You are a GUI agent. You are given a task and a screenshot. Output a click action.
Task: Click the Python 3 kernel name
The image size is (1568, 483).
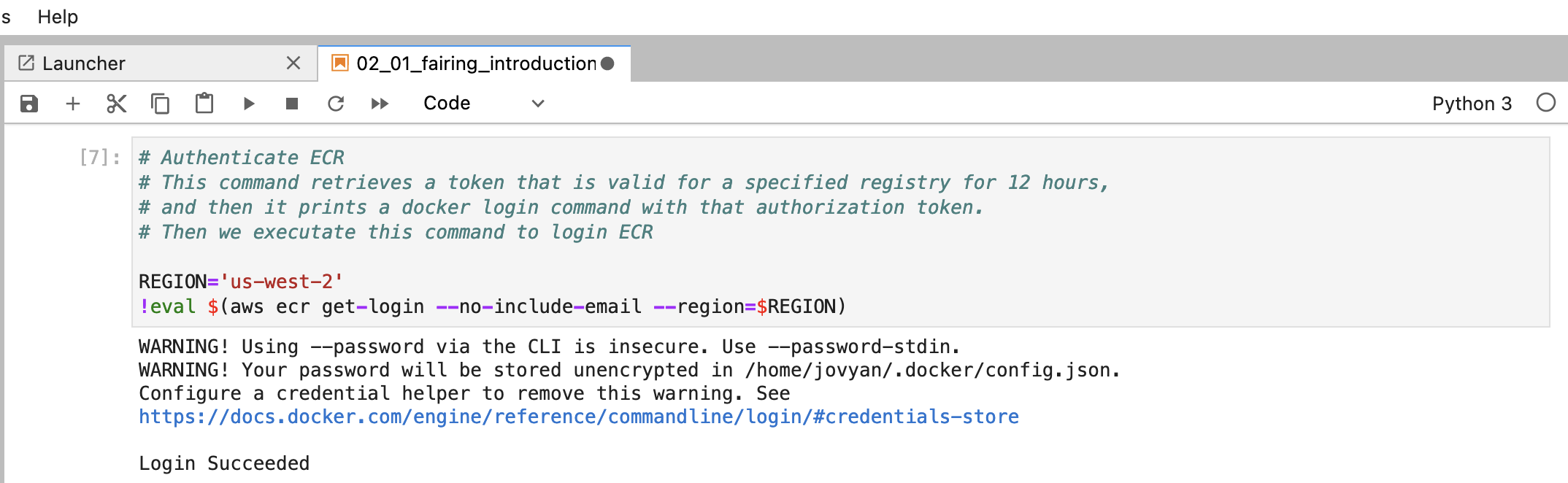point(1472,104)
